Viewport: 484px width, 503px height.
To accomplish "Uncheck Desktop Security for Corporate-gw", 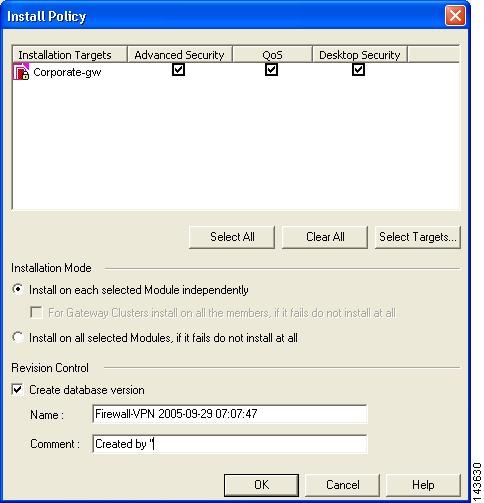I will pyautogui.click(x=358, y=70).
